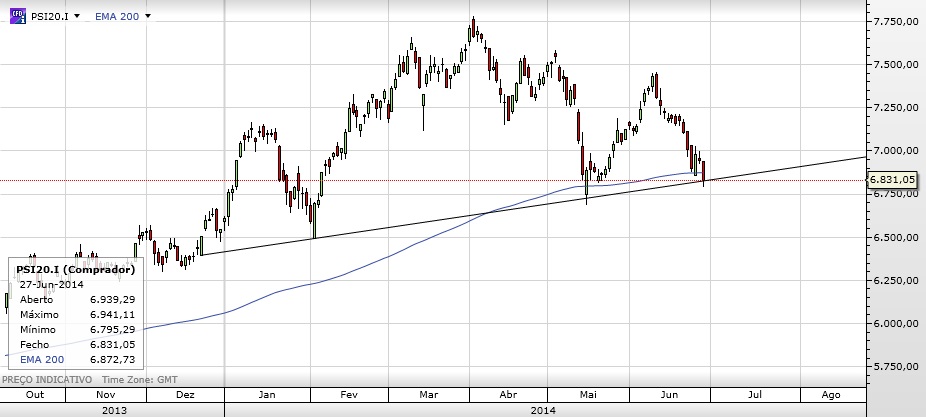Click the 6.500,00 price axis label
This screenshot has height=417, width=926.
point(896,237)
